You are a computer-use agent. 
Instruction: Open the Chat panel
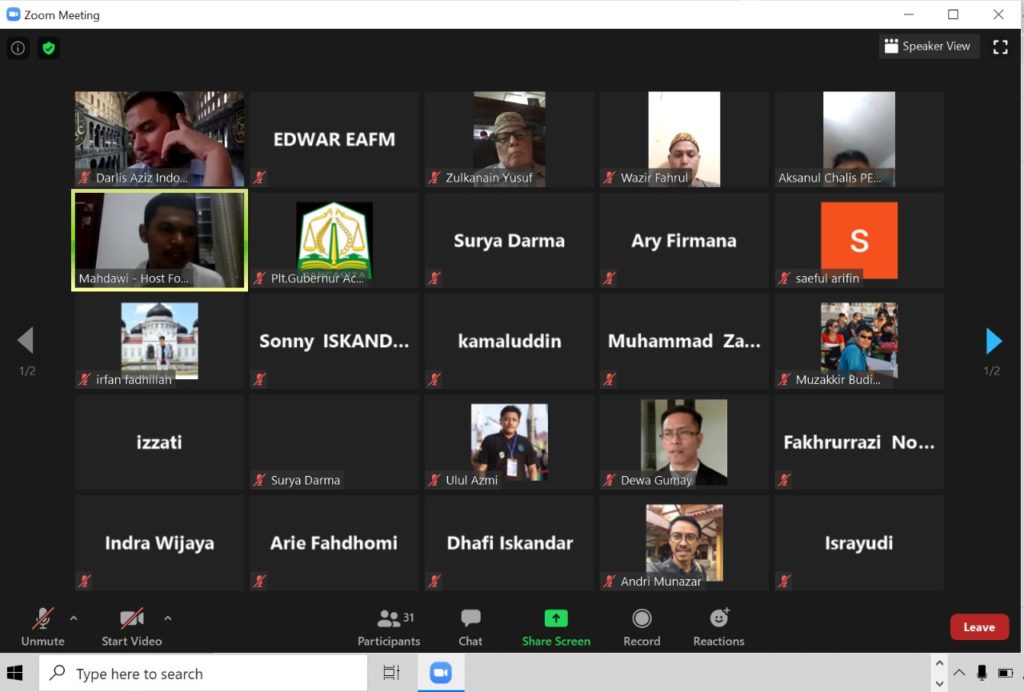click(470, 627)
